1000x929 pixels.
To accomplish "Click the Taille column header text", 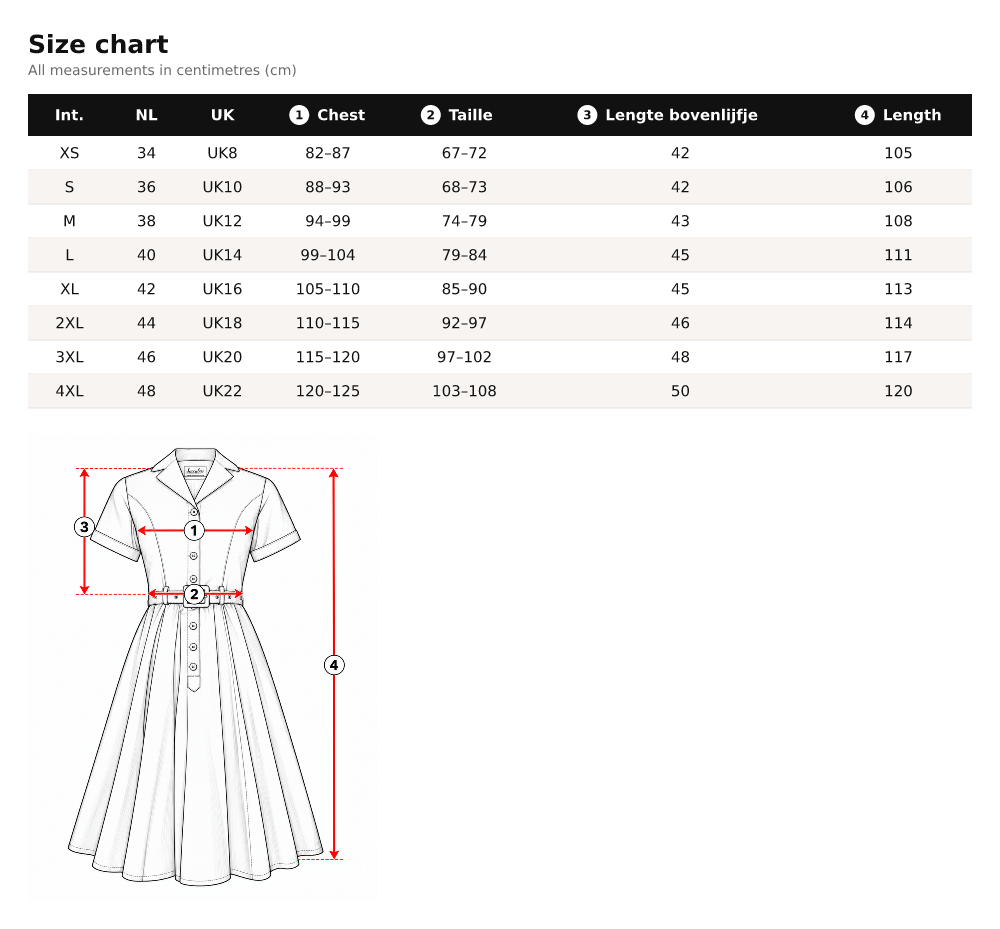I will point(471,115).
